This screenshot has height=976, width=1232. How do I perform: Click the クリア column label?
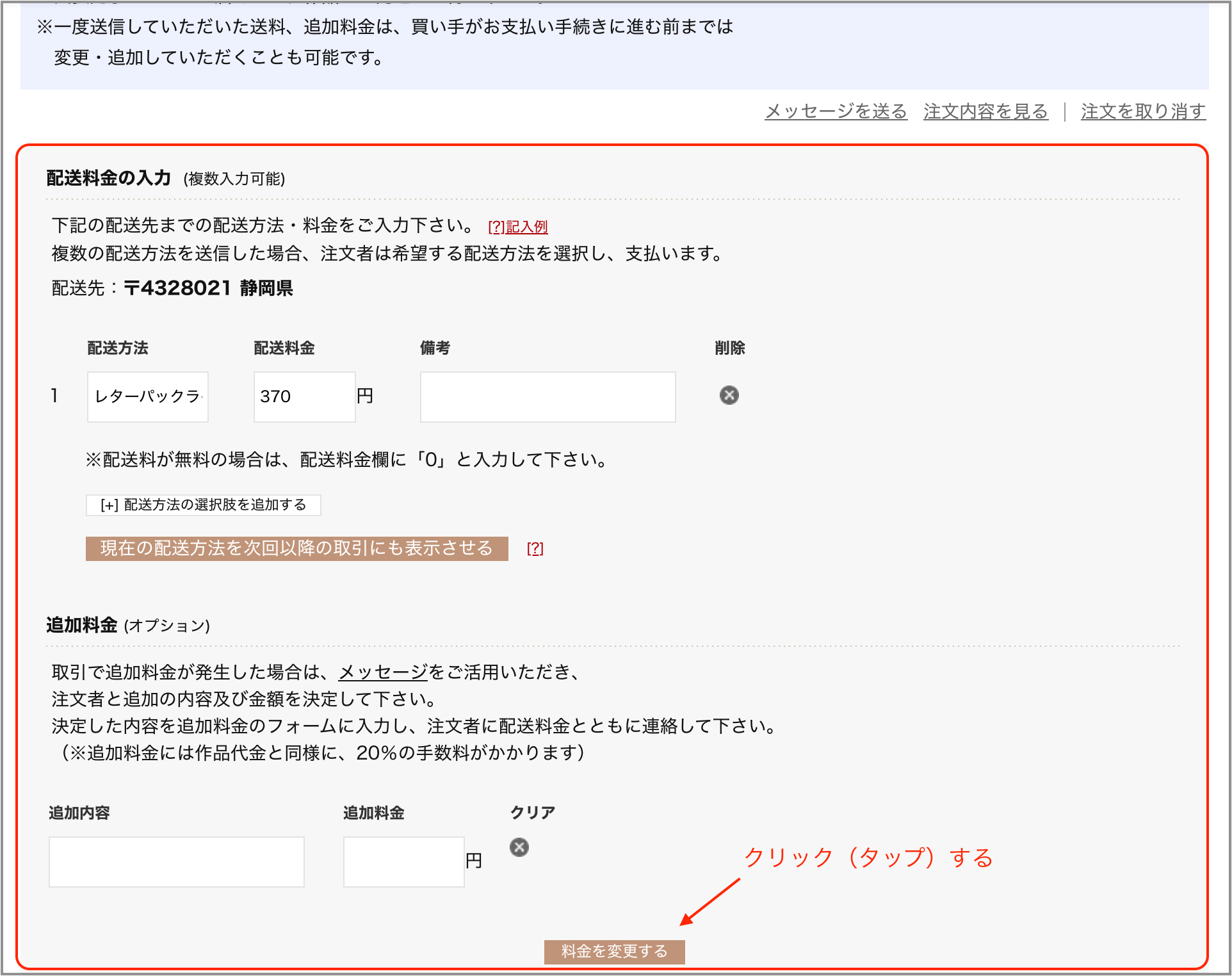click(532, 813)
